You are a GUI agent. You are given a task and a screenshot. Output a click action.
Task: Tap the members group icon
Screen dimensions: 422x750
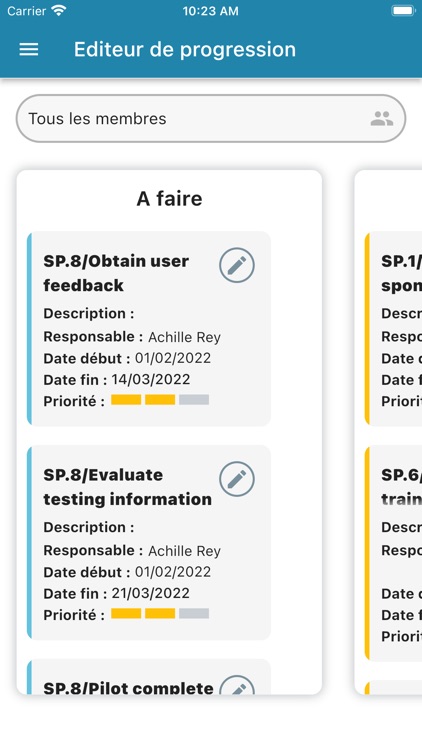coord(382,118)
